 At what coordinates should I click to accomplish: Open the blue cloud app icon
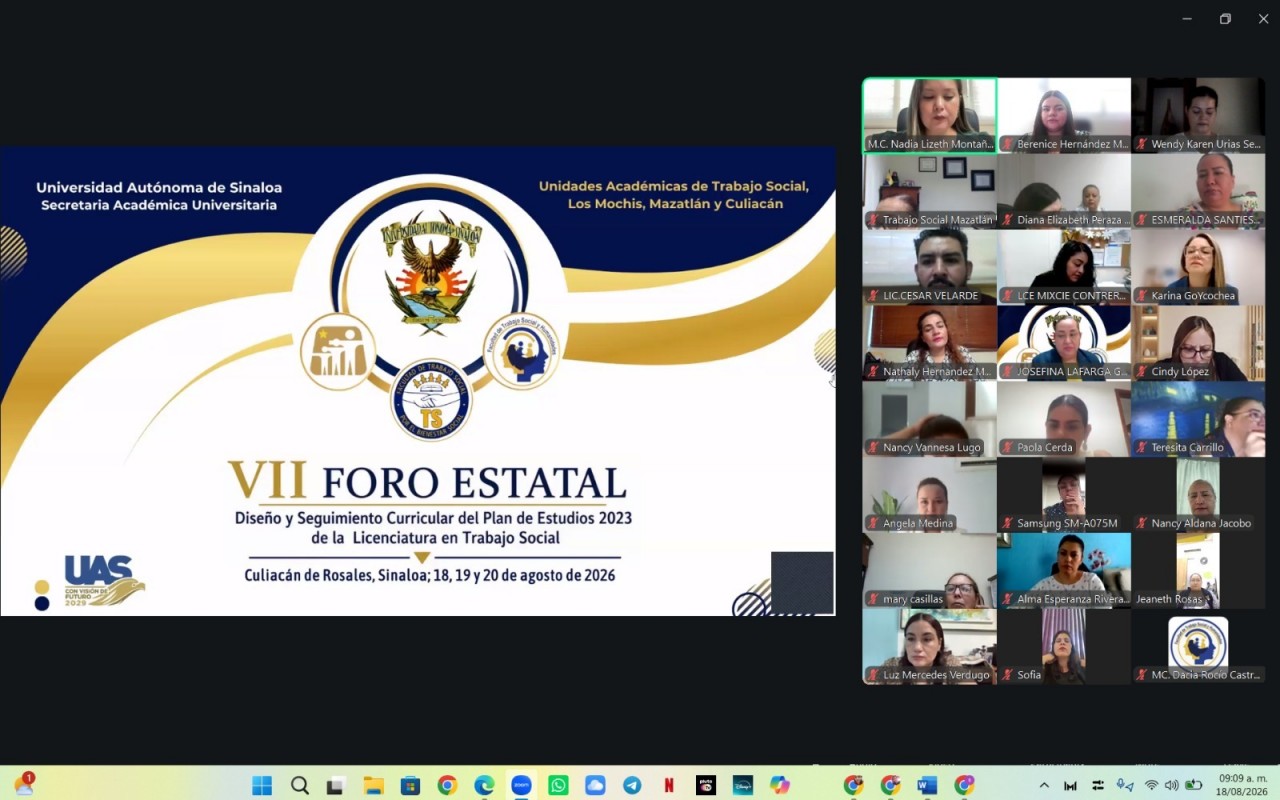click(x=595, y=785)
